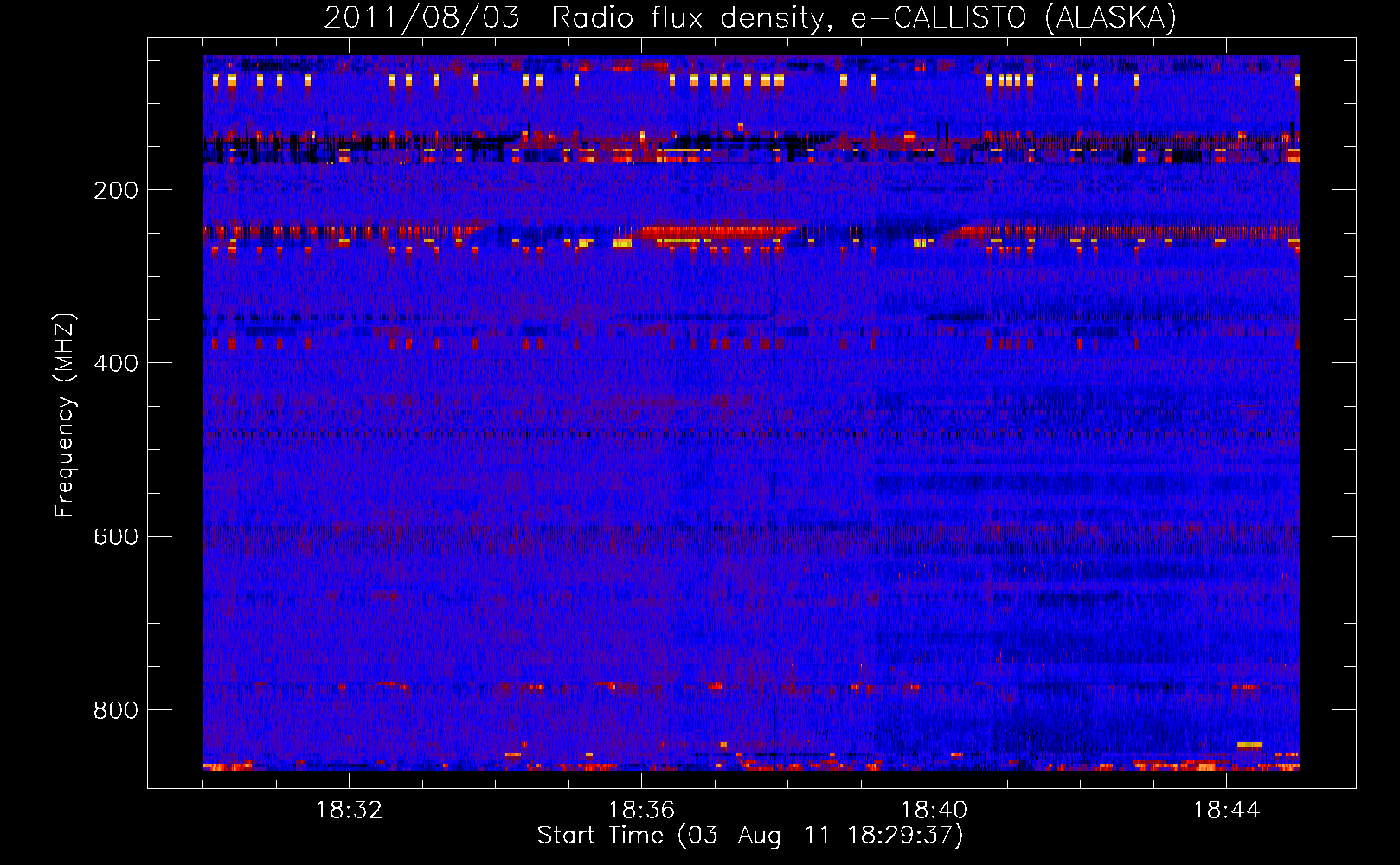1400x865 pixels.
Task: Click the '18:40' time tick label
Action: click(934, 810)
